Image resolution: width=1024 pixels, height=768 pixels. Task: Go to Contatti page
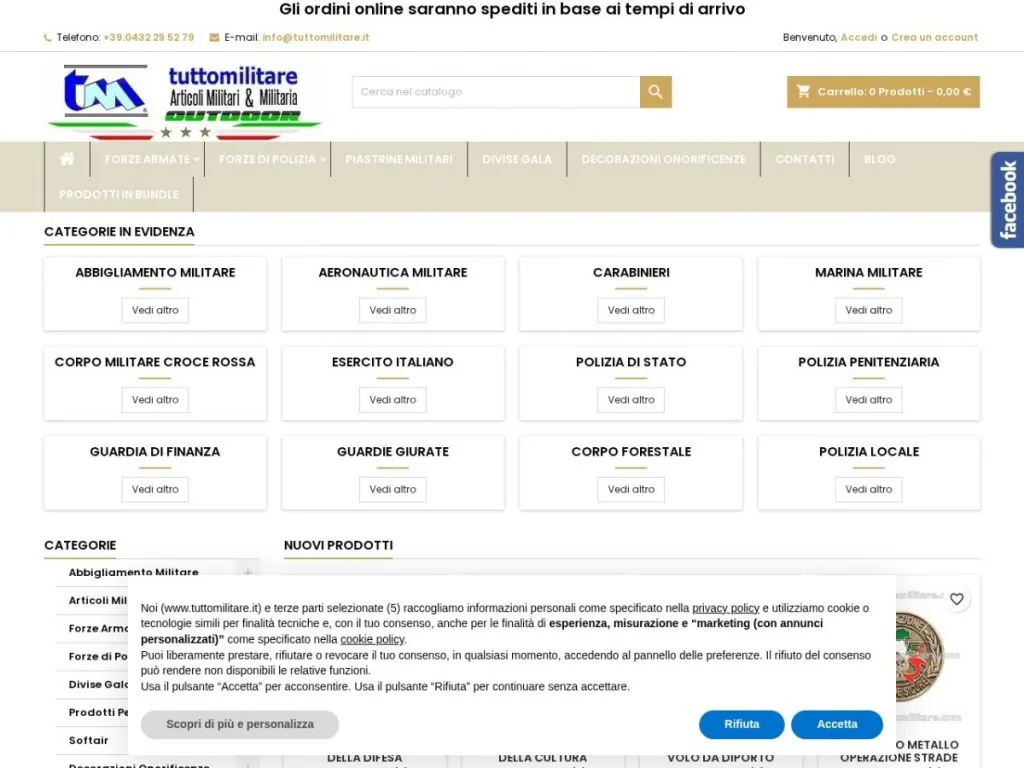805,159
